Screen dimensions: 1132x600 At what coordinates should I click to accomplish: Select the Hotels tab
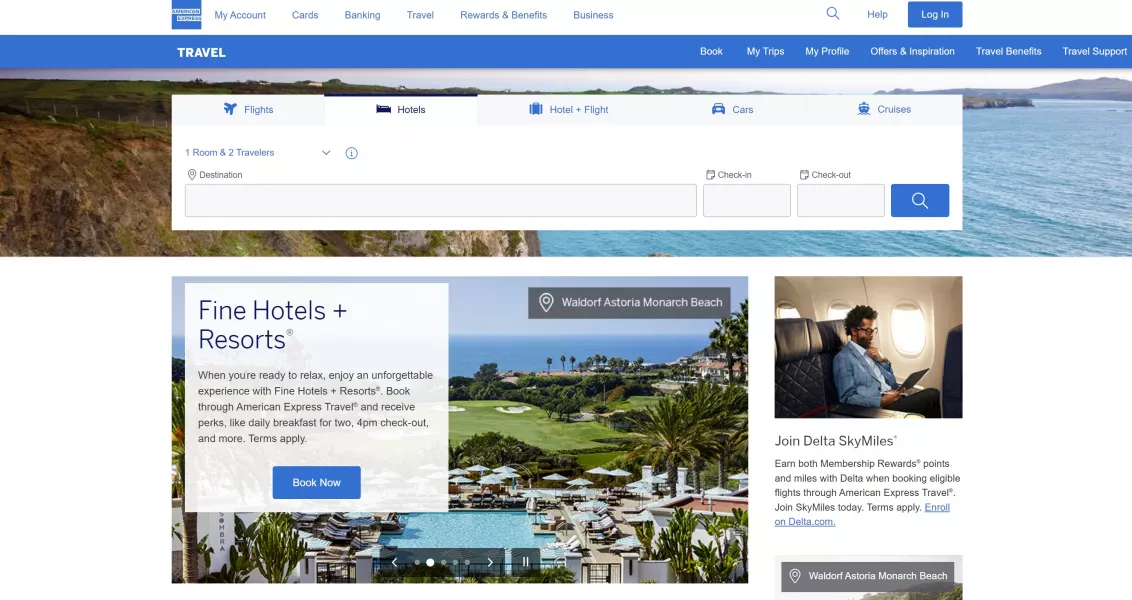pyautogui.click(x=401, y=110)
